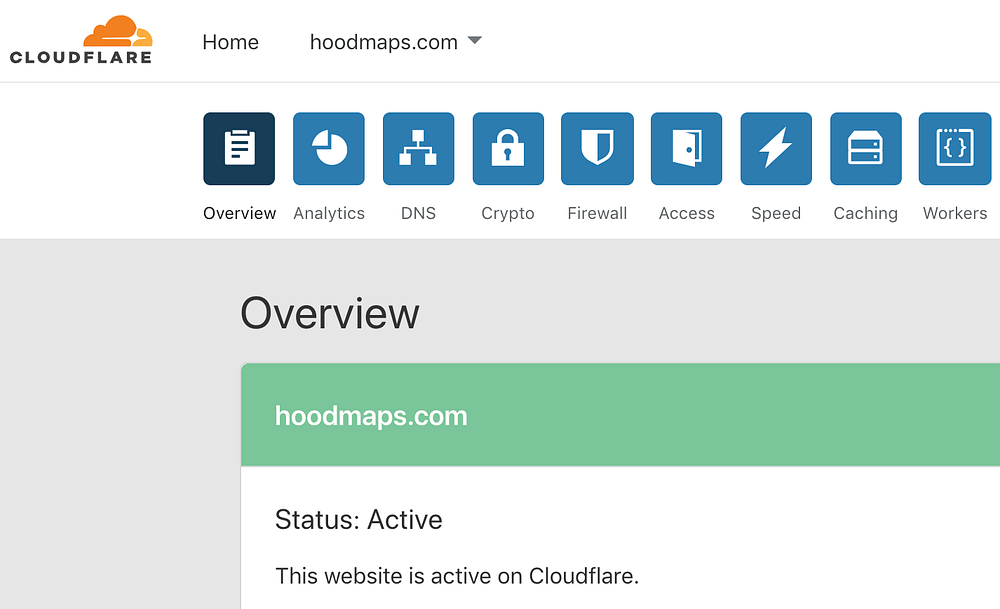Image resolution: width=1000 pixels, height=609 pixels.
Task: Select the Firewall tab label
Action: 598,213
